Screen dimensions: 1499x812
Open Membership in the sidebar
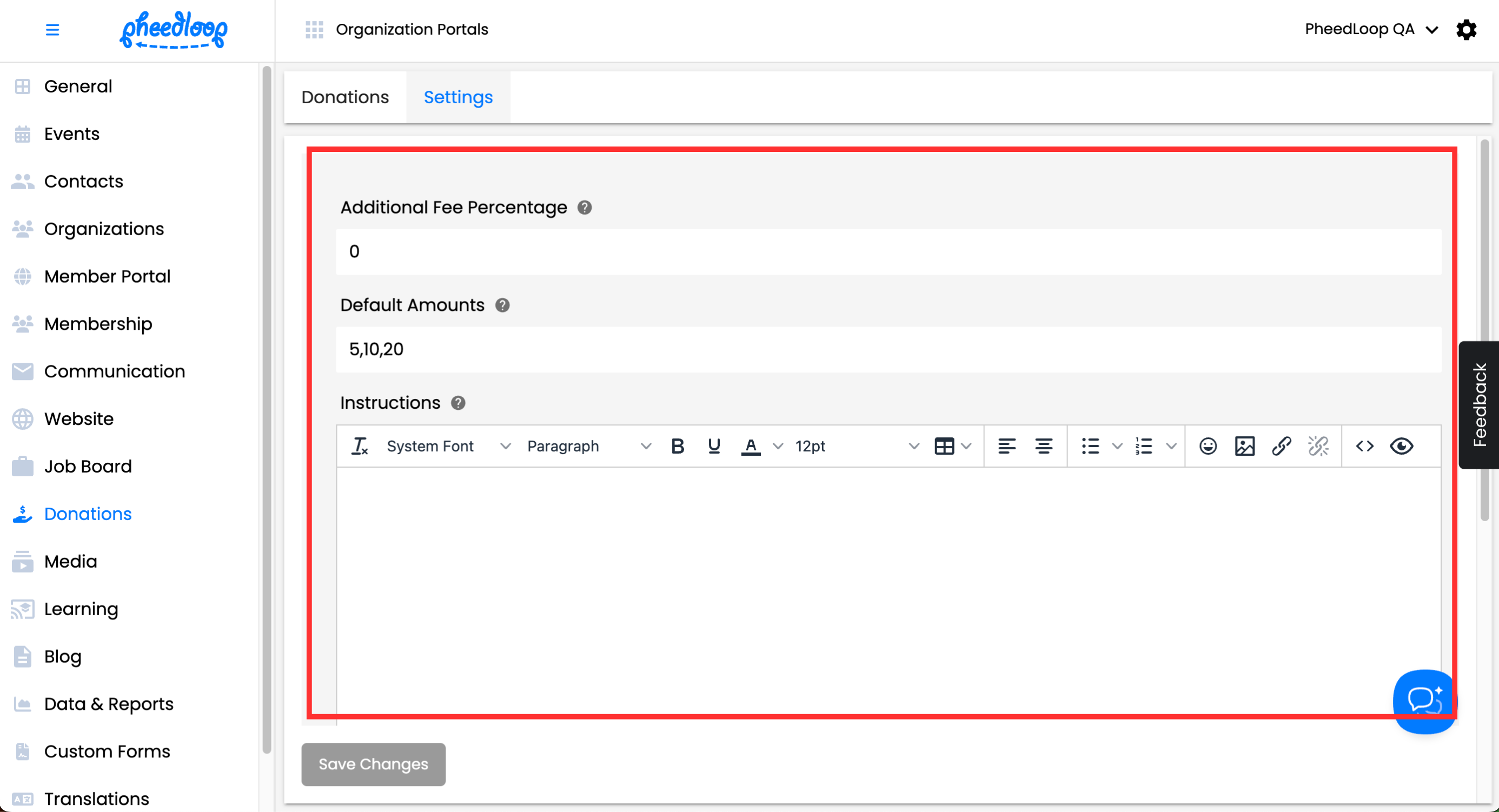tap(98, 323)
